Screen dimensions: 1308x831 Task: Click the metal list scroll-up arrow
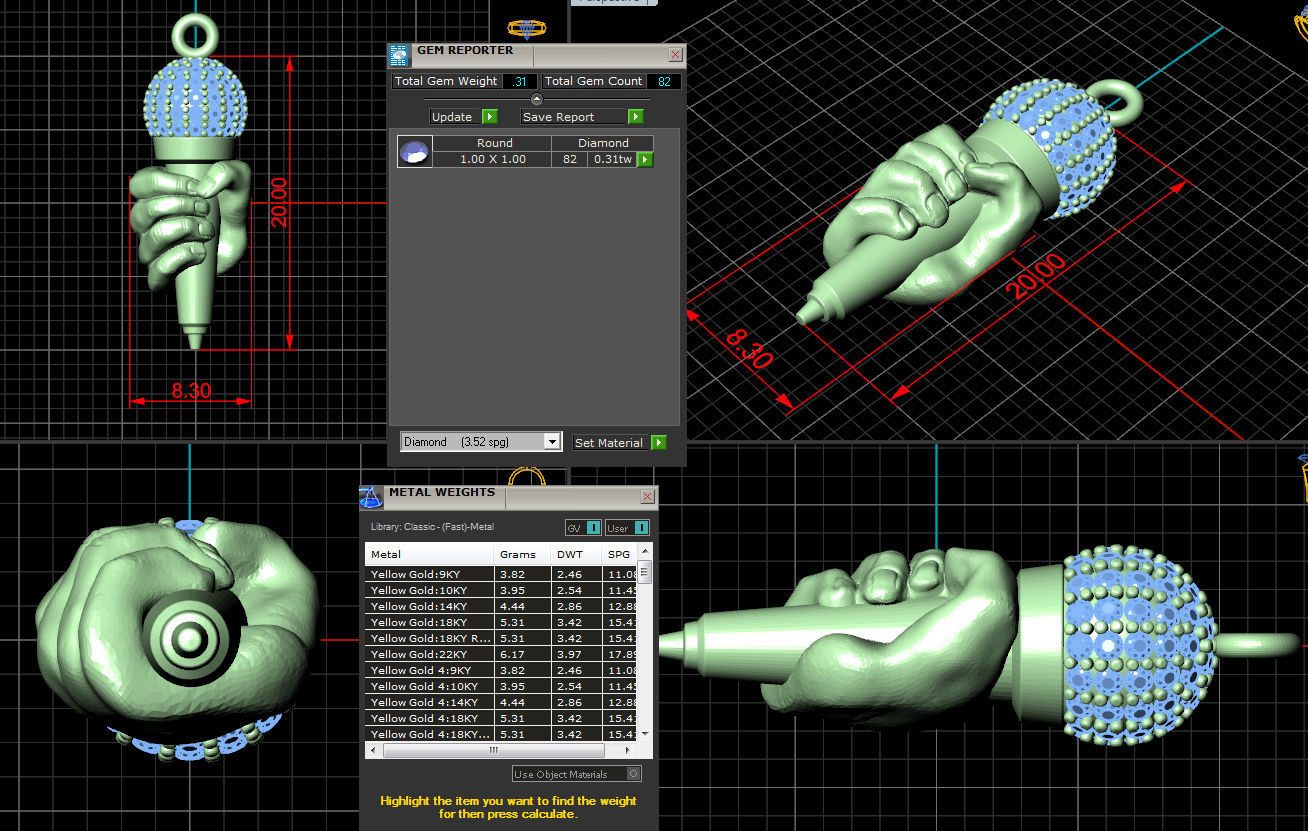pyautogui.click(x=645, y=551)
